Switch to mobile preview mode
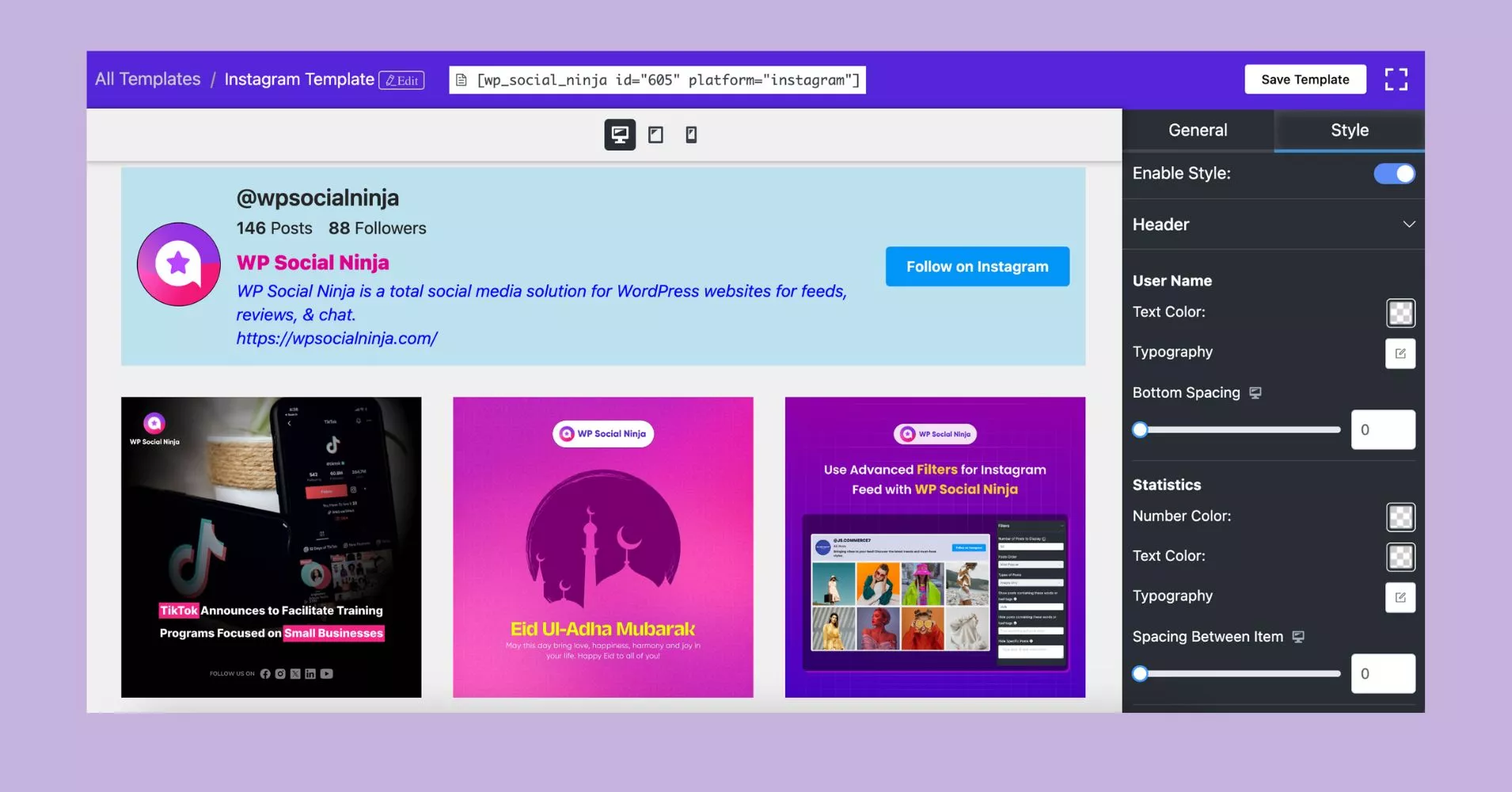Image resolution: width=1512 pixels, height=792 pixels. click(x=691, y=135)
